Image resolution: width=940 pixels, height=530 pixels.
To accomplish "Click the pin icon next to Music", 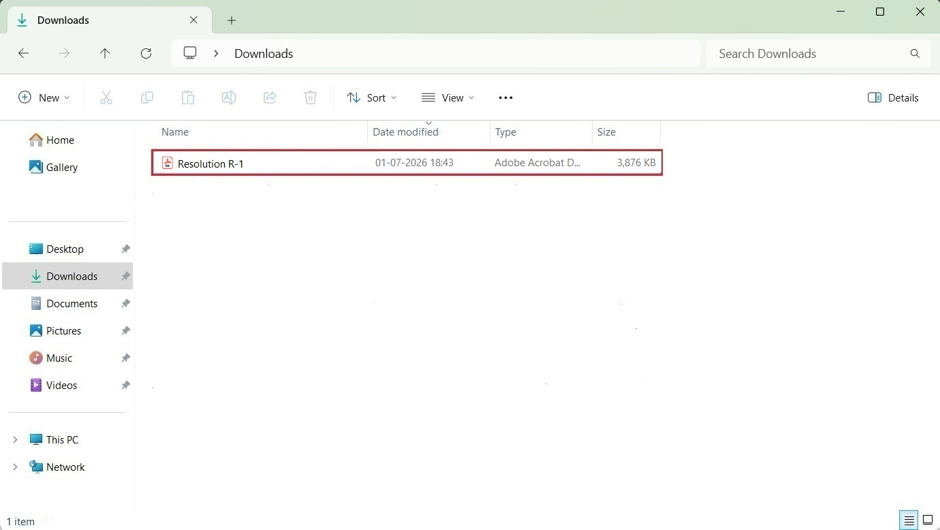I will click(x=125, y=358).
